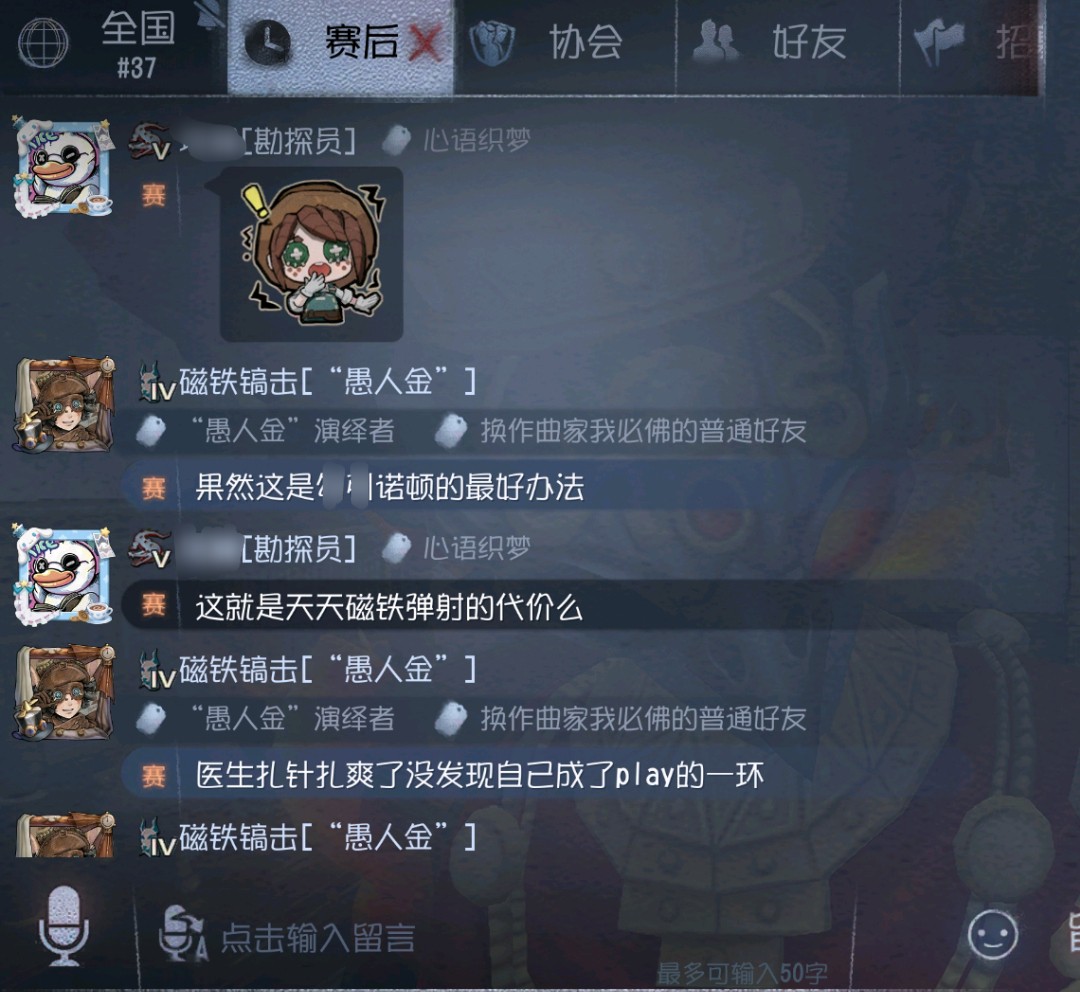Click the globe icon for 全国 channel

coord(43,43)
